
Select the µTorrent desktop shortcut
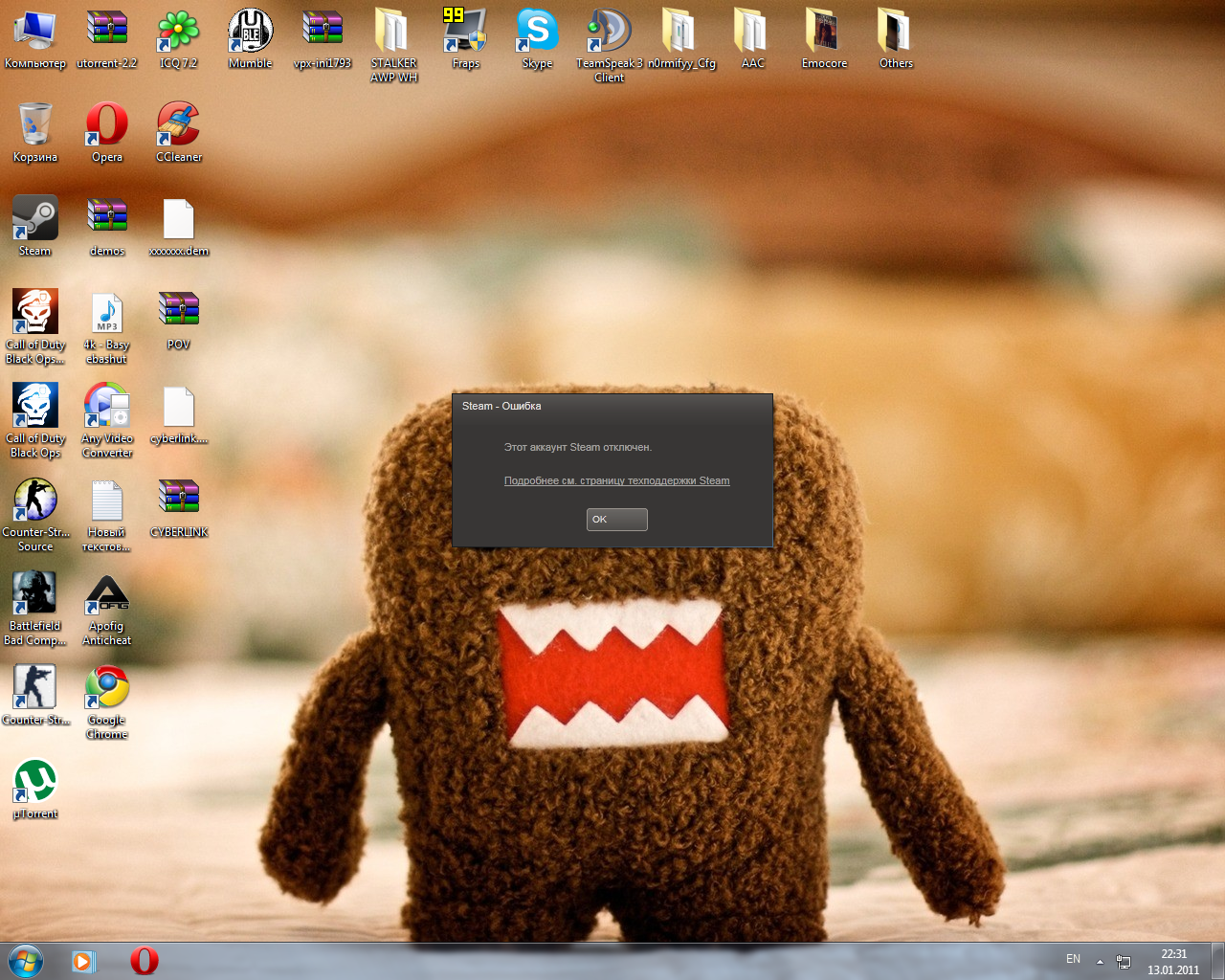pos(35,790)
